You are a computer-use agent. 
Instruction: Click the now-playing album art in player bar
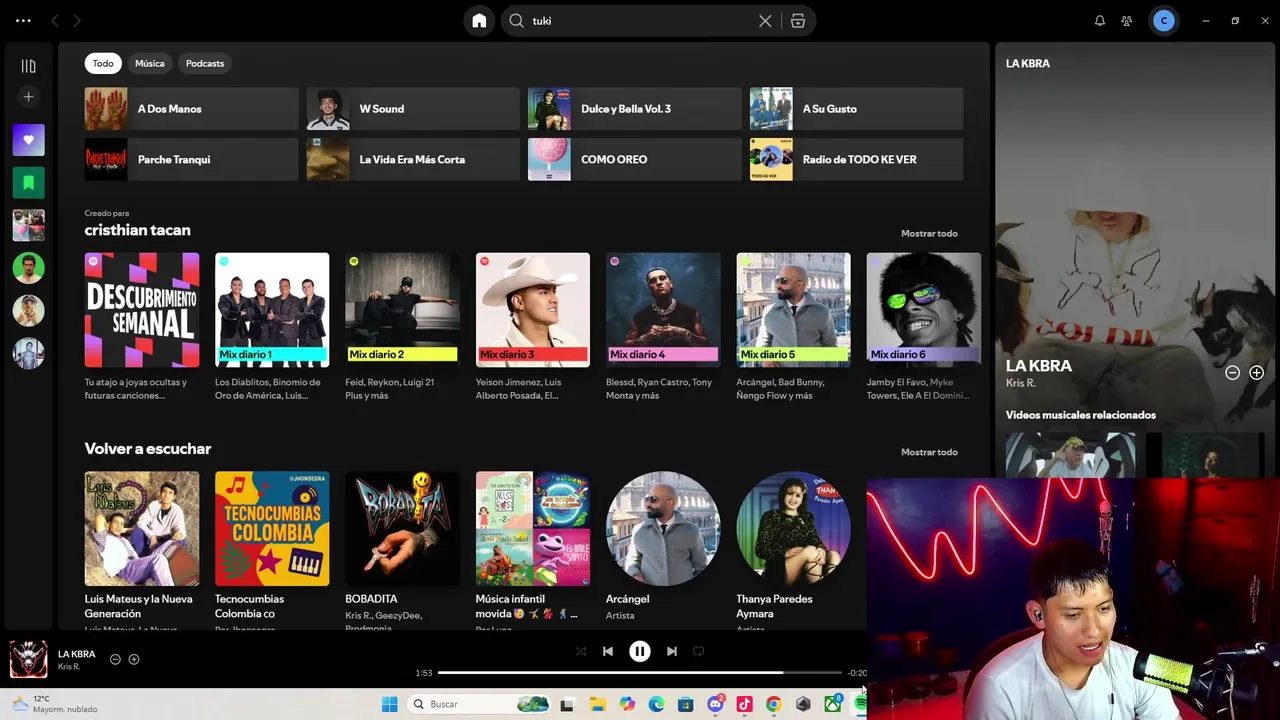(28, 659)
